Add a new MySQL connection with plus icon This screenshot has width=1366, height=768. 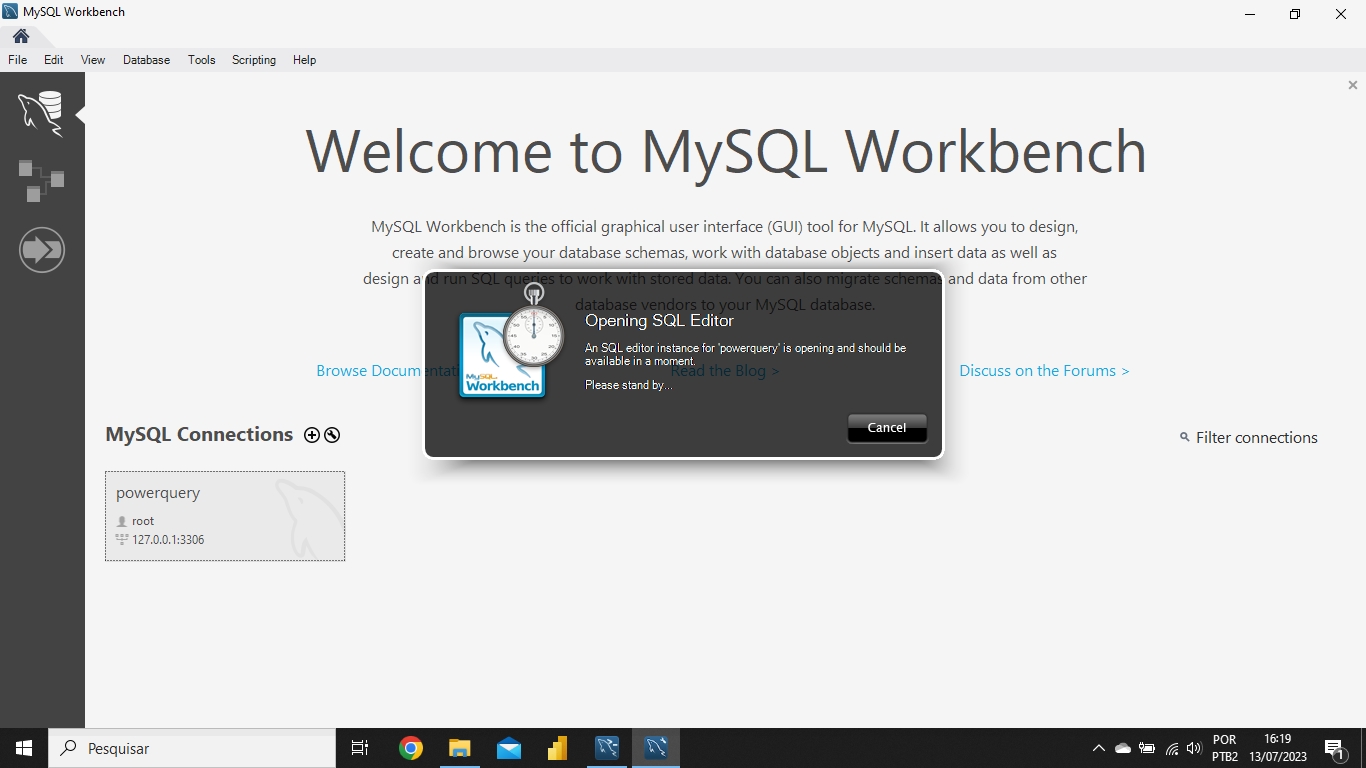tap(312, 435)
